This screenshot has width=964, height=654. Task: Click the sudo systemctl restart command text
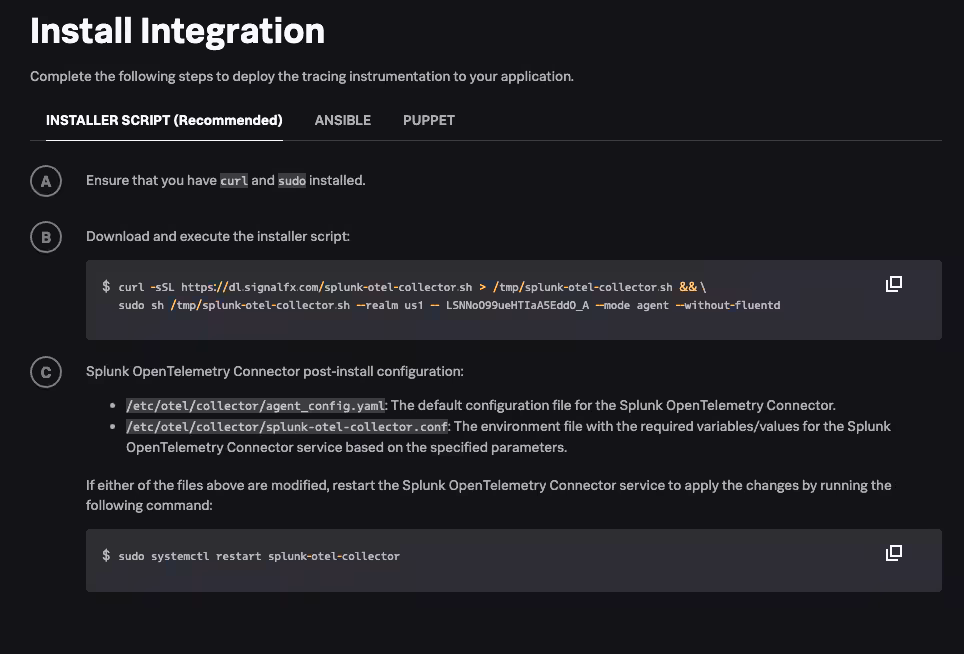[258, 556]
